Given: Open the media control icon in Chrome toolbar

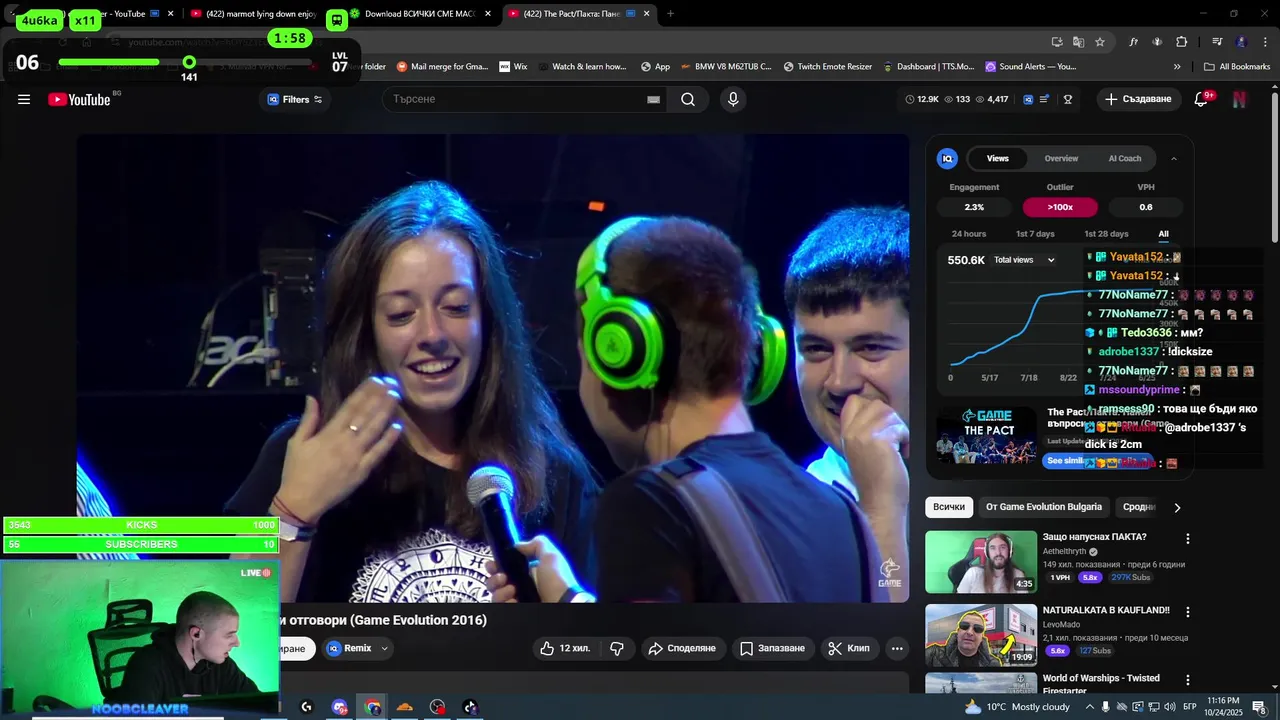Looking at the screenshot, I should [x=1217, y=42].
